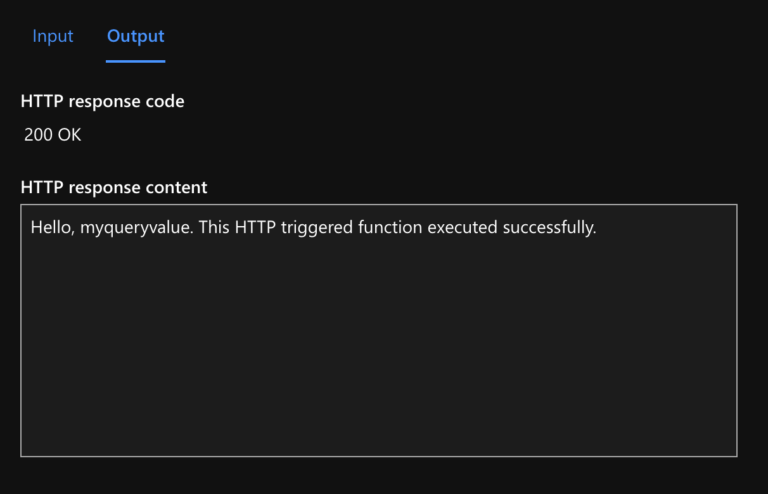Click the HTTP response content label
The image size is (768, 494).
(x=114, y=187)
